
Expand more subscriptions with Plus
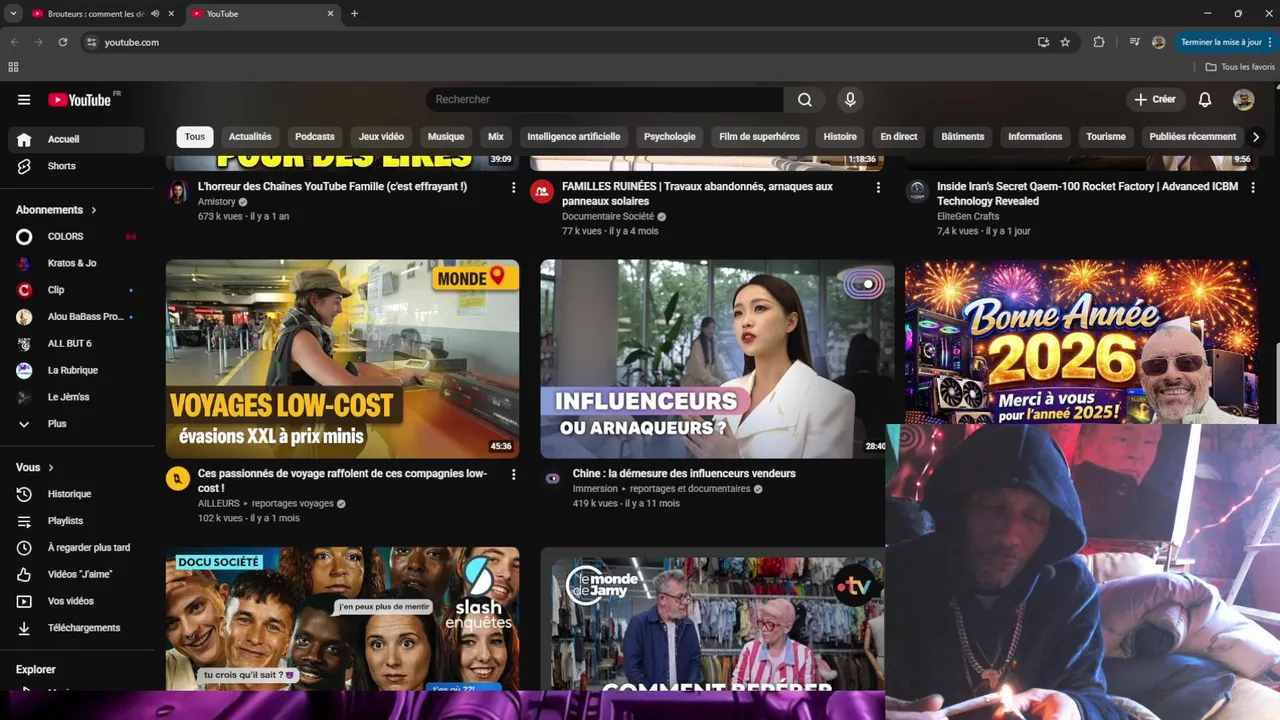coord(76,424)
